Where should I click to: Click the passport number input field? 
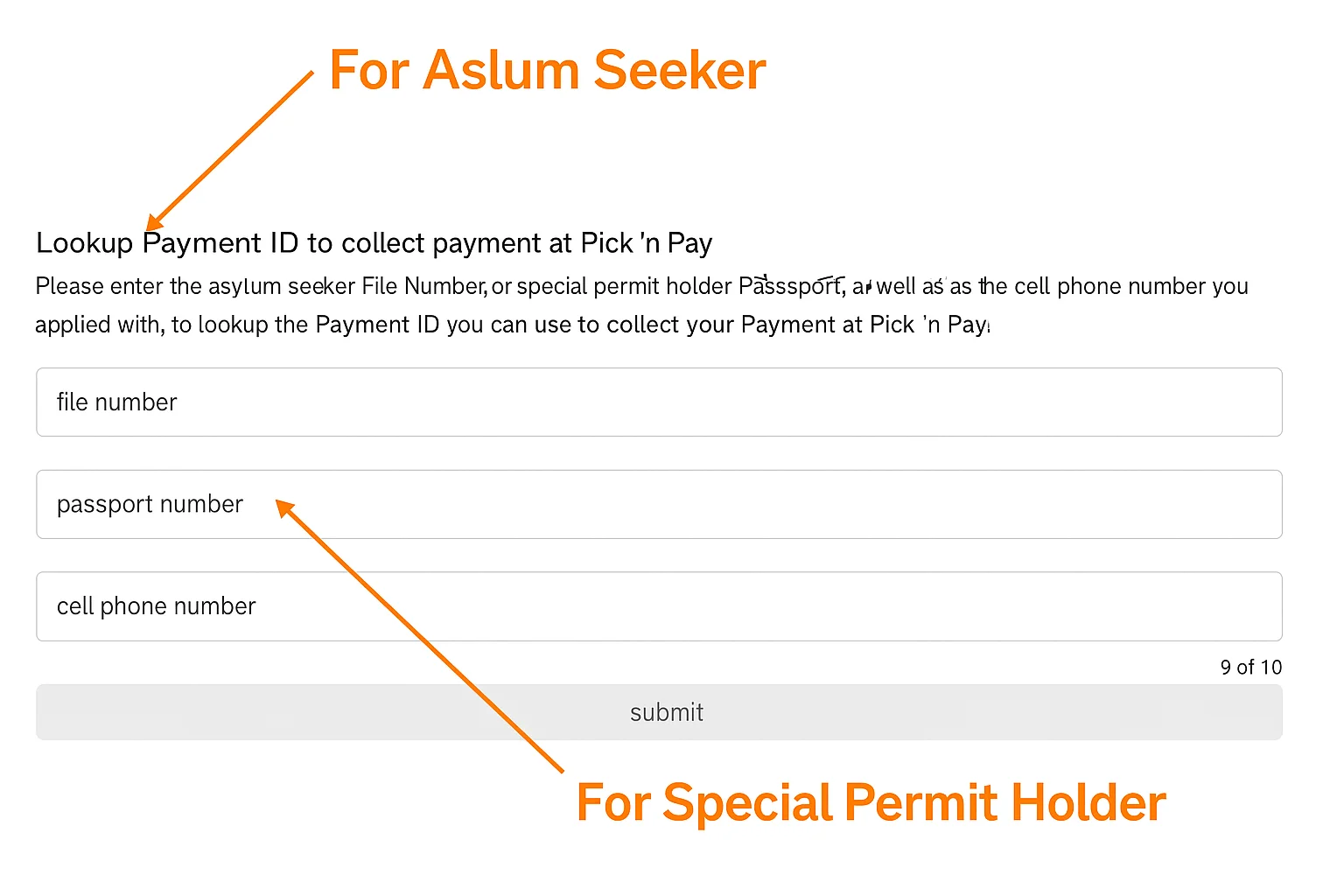[658, 504]
